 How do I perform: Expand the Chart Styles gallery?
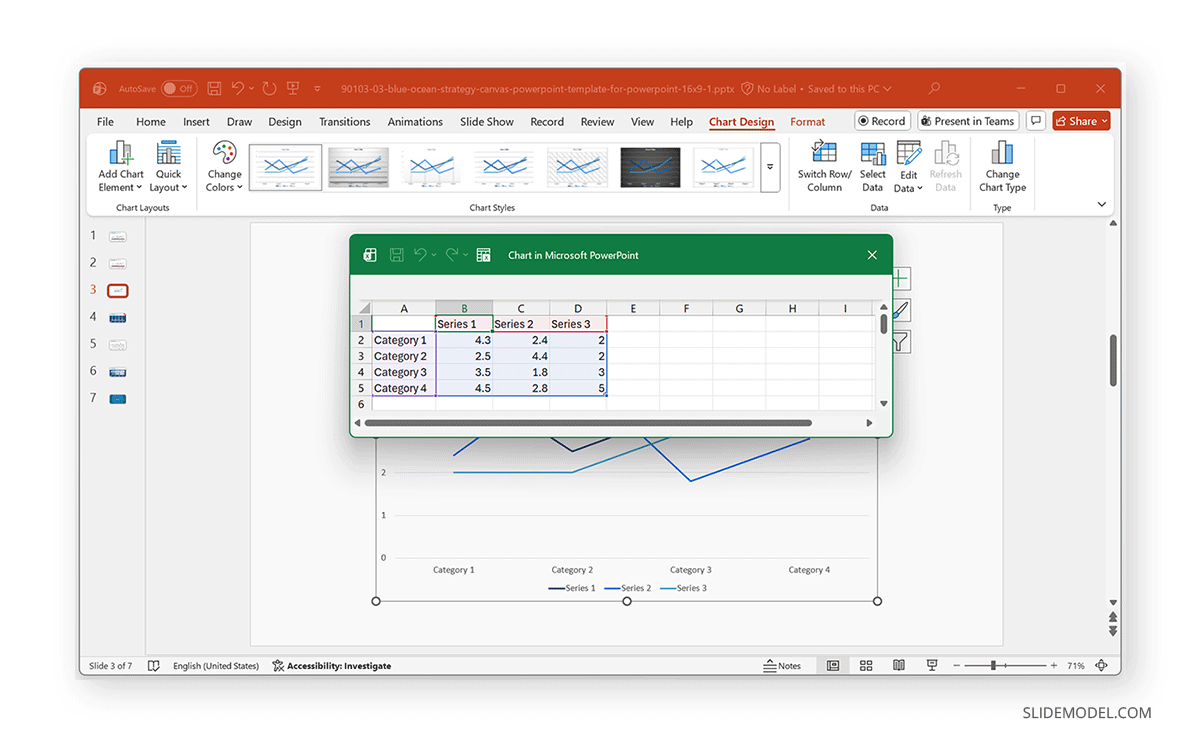pos(769,167)
